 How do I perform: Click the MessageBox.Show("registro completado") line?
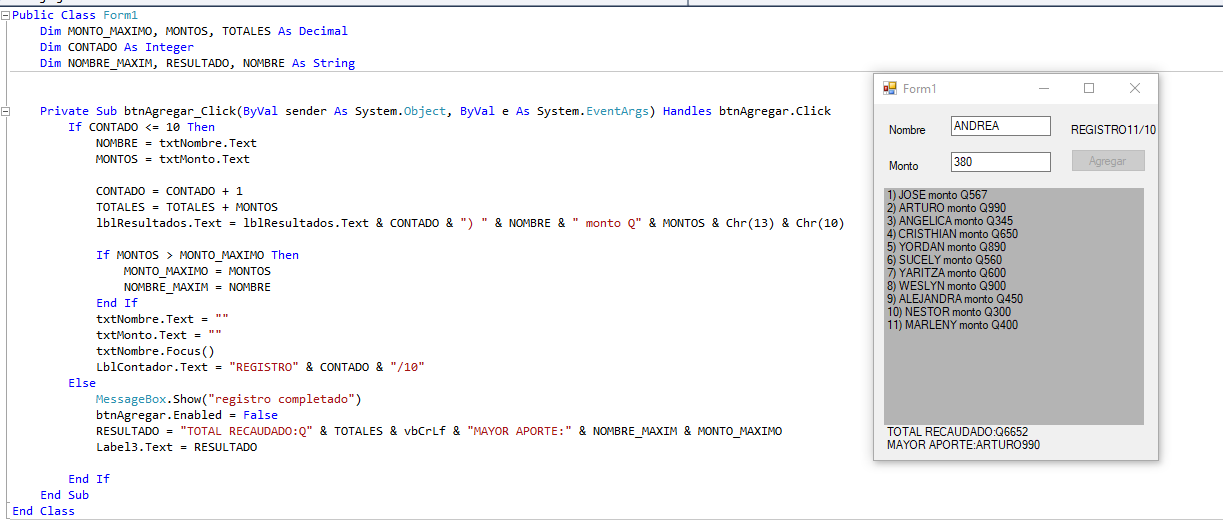[228, 399]
